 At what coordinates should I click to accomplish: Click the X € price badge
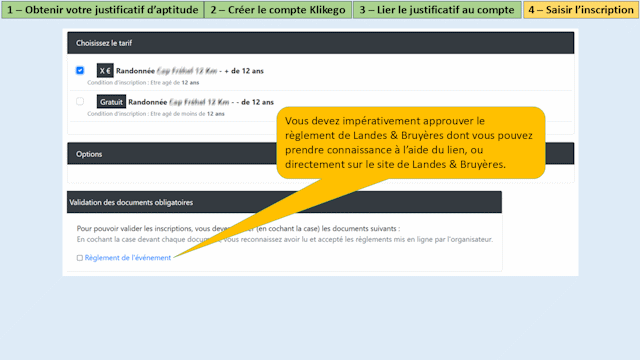(x=105, y=71)
